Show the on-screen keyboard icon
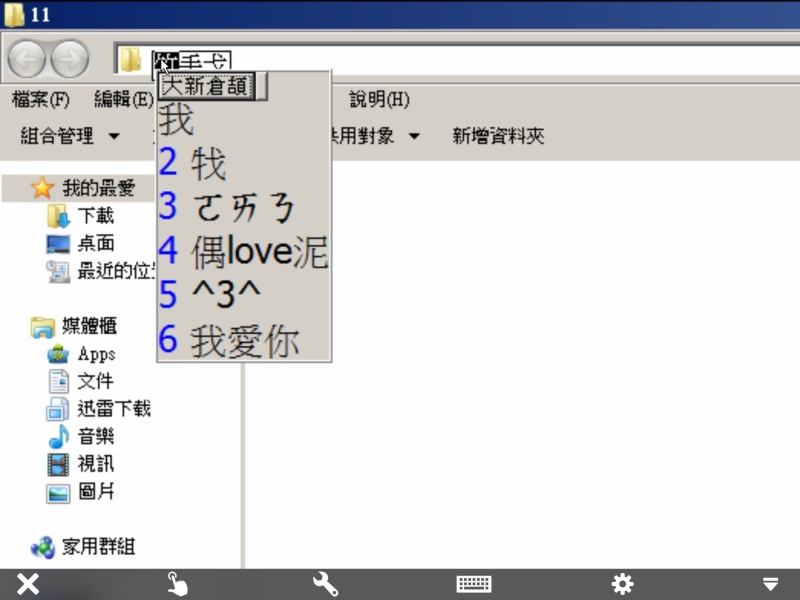 coord(473,584)
